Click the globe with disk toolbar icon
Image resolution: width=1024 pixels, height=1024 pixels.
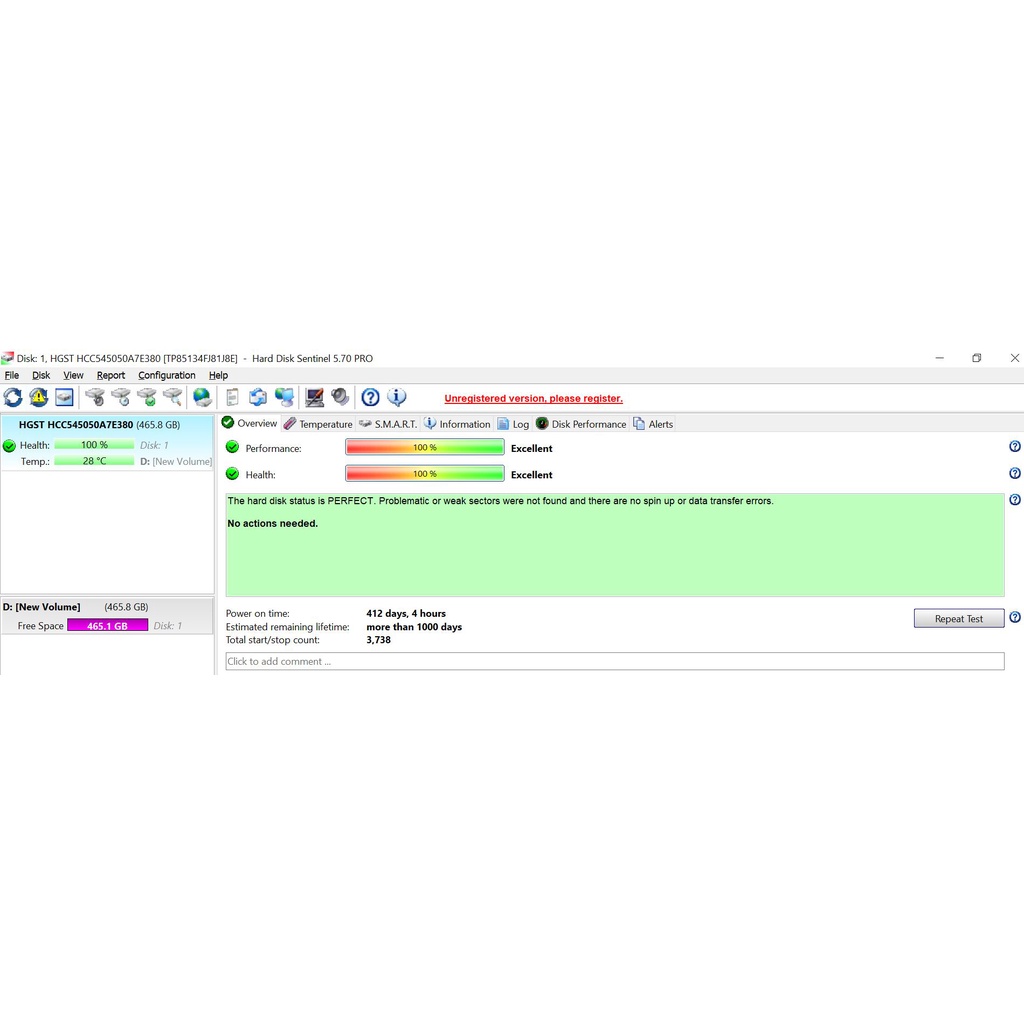click(202, 398)
